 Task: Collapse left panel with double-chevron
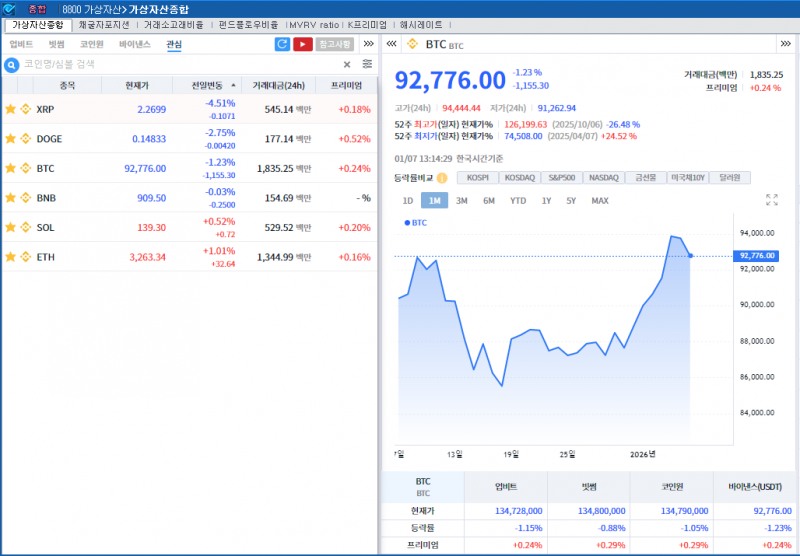pos(391,44)
